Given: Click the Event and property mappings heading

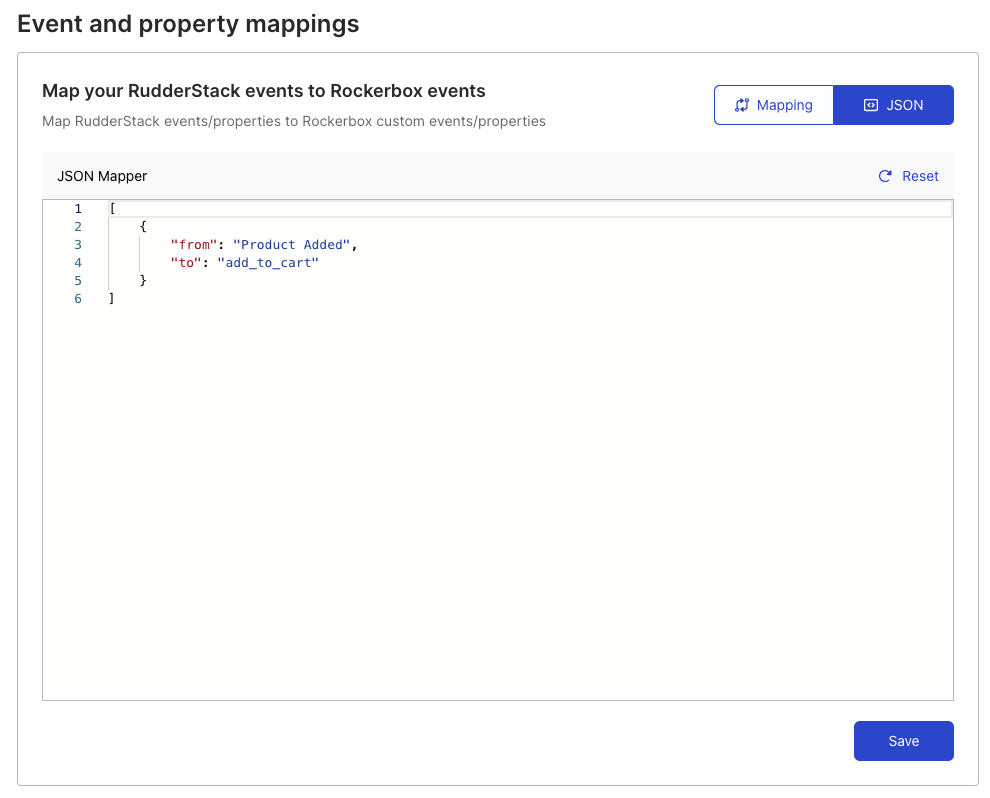Looking at the screenshot, I should [188, 24].
